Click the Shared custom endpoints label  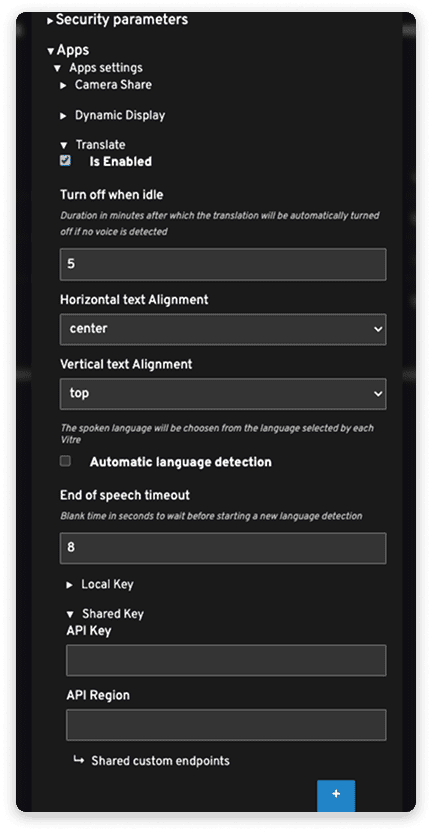pyautogui.click(x=160, y=761)
